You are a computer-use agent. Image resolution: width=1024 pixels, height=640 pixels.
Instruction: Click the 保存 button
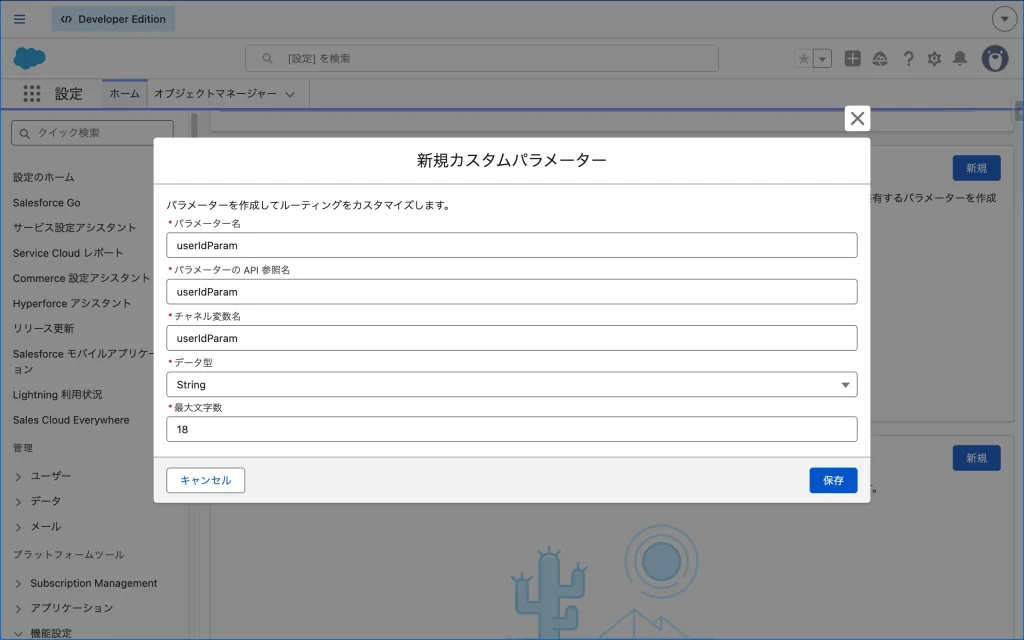[x=833, y=480]
